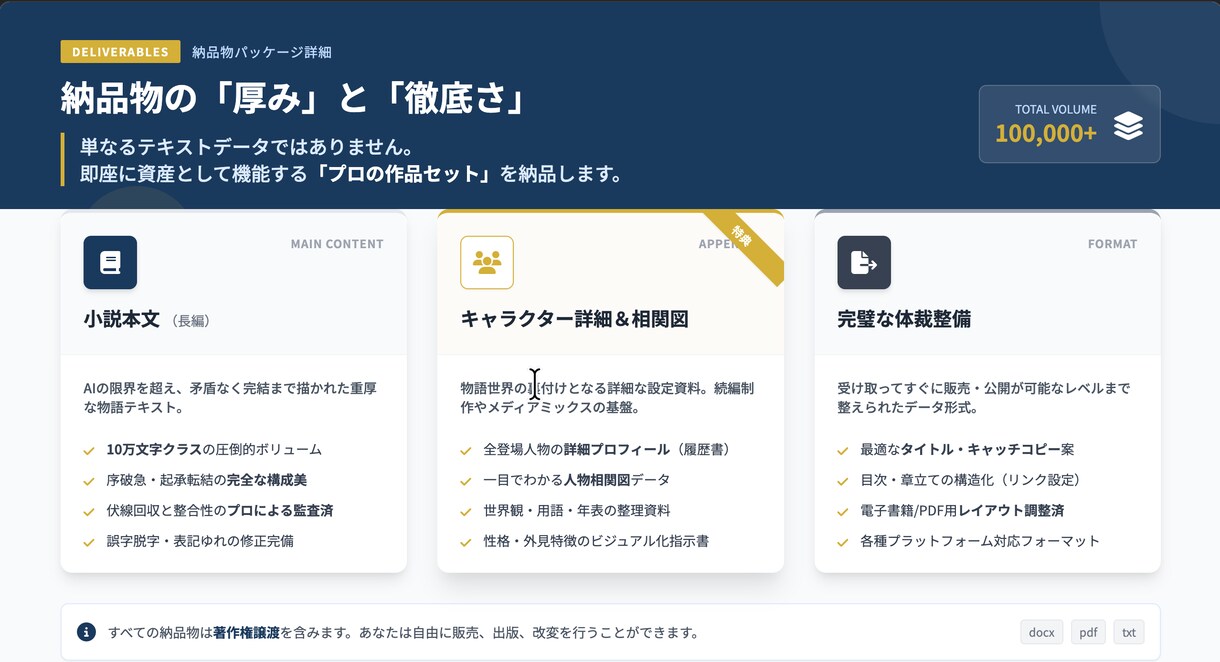Click the キャラクター詳細＆相関図 title
Image resolution: width=1220 pixels, height=662 pixels.
tap(574, 319)
